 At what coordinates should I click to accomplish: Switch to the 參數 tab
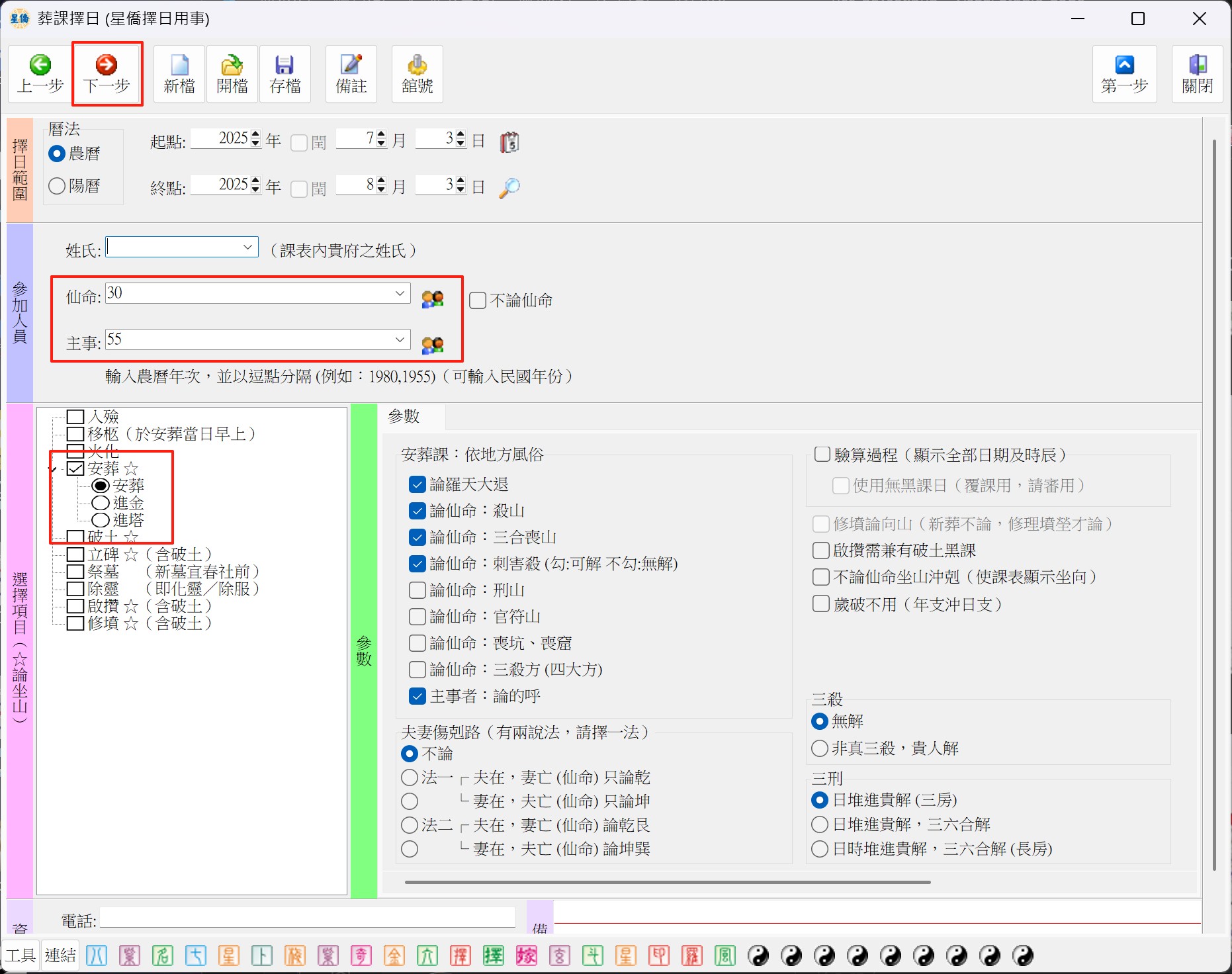point(404,416)
